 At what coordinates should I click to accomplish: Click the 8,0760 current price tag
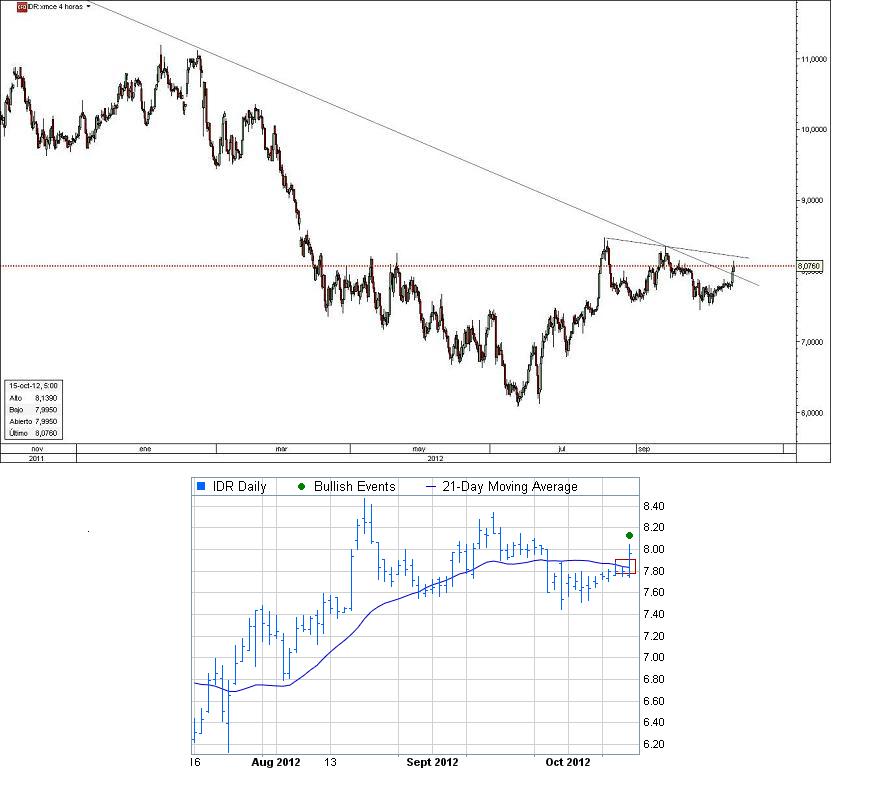pos(809,266)
